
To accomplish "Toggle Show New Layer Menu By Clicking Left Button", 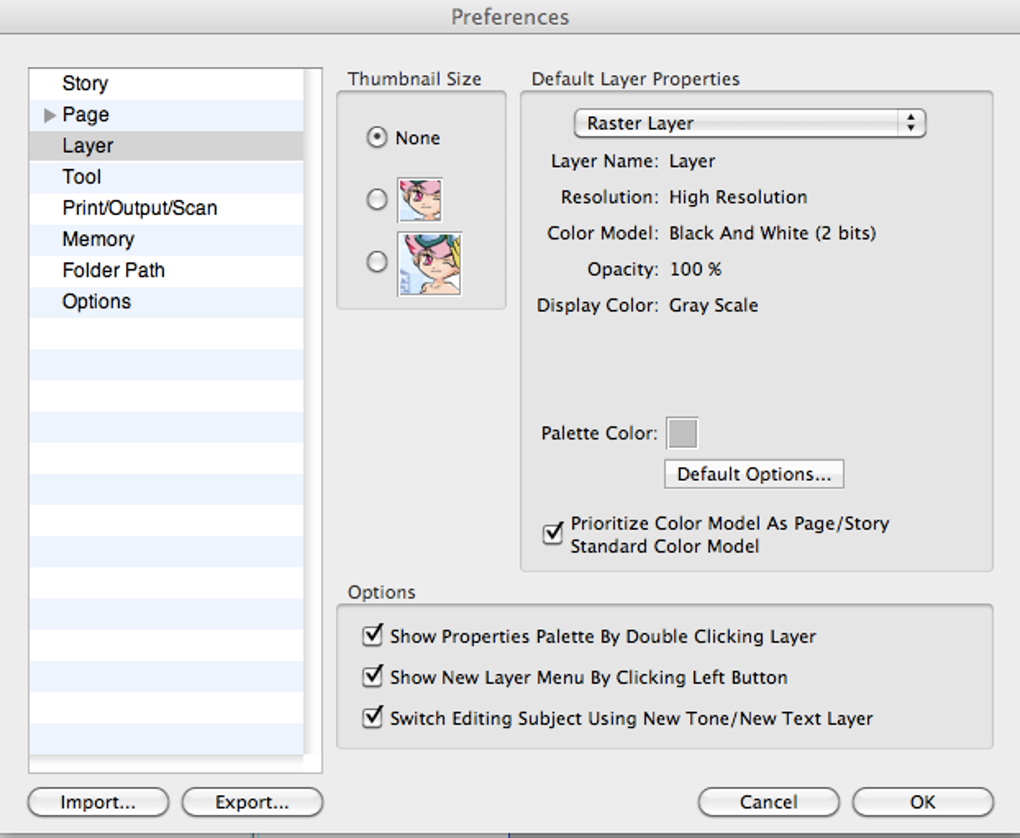I will 372,676.
